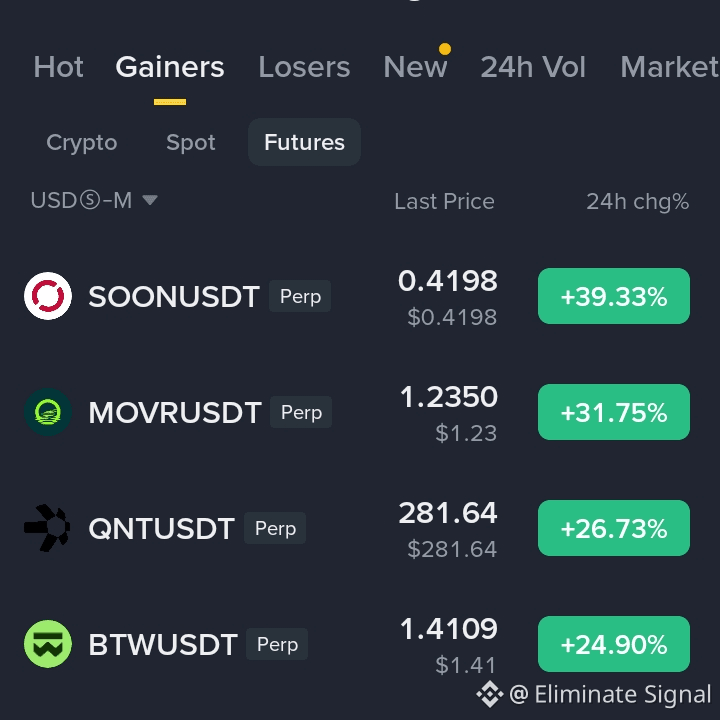This screenshot has width=720, height=720.
Task: Click the +24.90% badge for BTWUSDT
Action: pyautogui.click(x=614, y=644)
